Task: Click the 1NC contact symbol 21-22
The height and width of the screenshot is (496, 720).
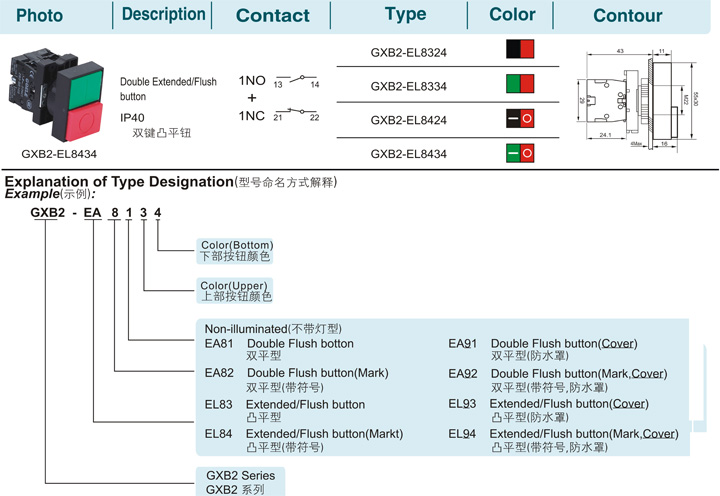Action: tap(296, 114)
